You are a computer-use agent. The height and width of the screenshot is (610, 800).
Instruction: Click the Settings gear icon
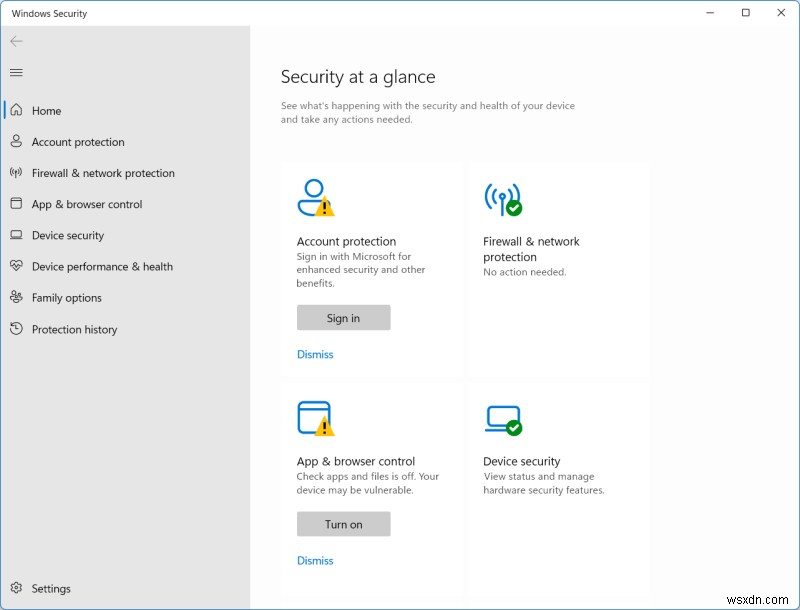click(16, 588)
